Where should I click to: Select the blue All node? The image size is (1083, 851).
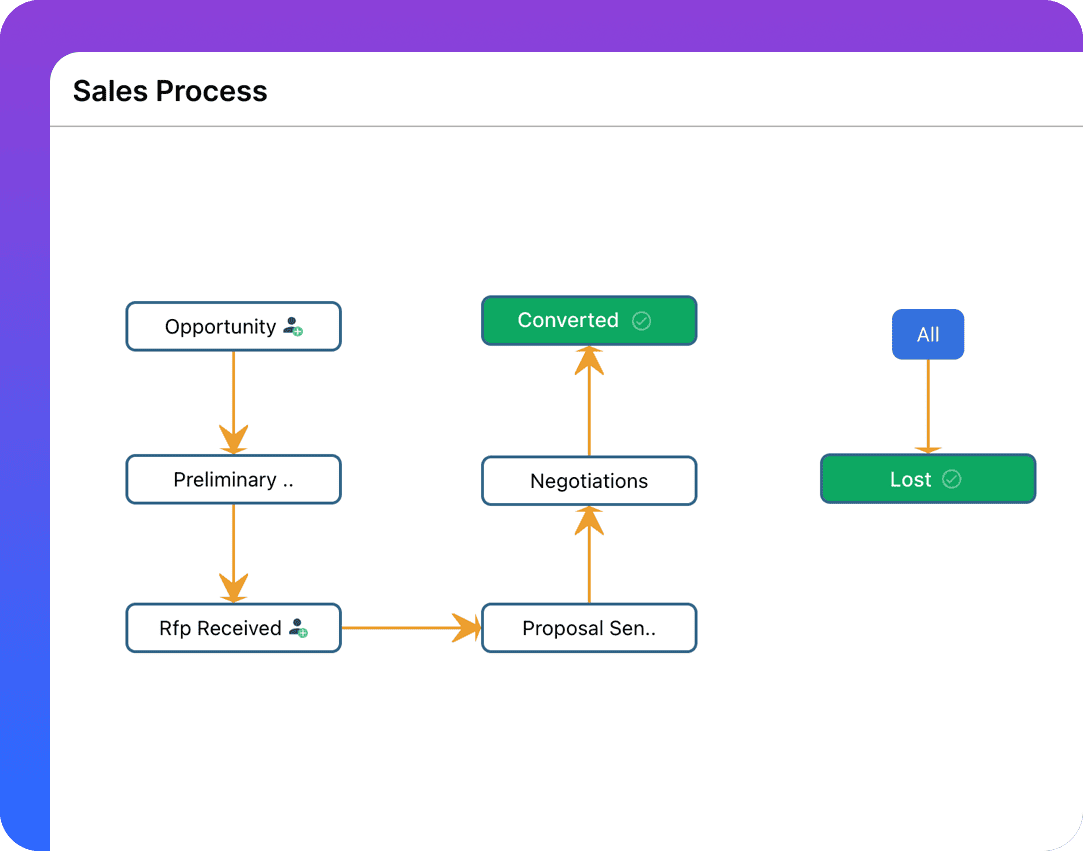(928, 334)
